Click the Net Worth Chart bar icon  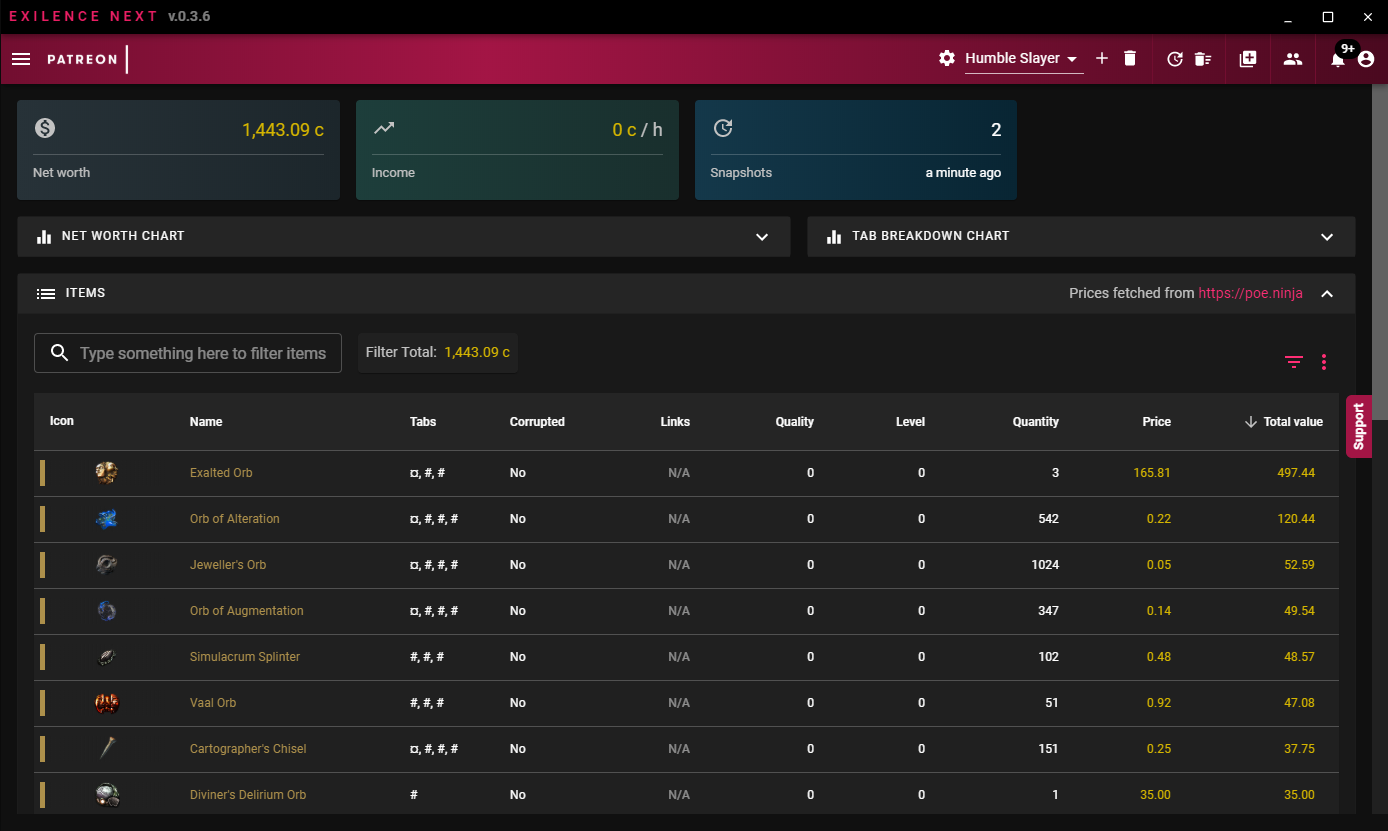coord(44,237)
